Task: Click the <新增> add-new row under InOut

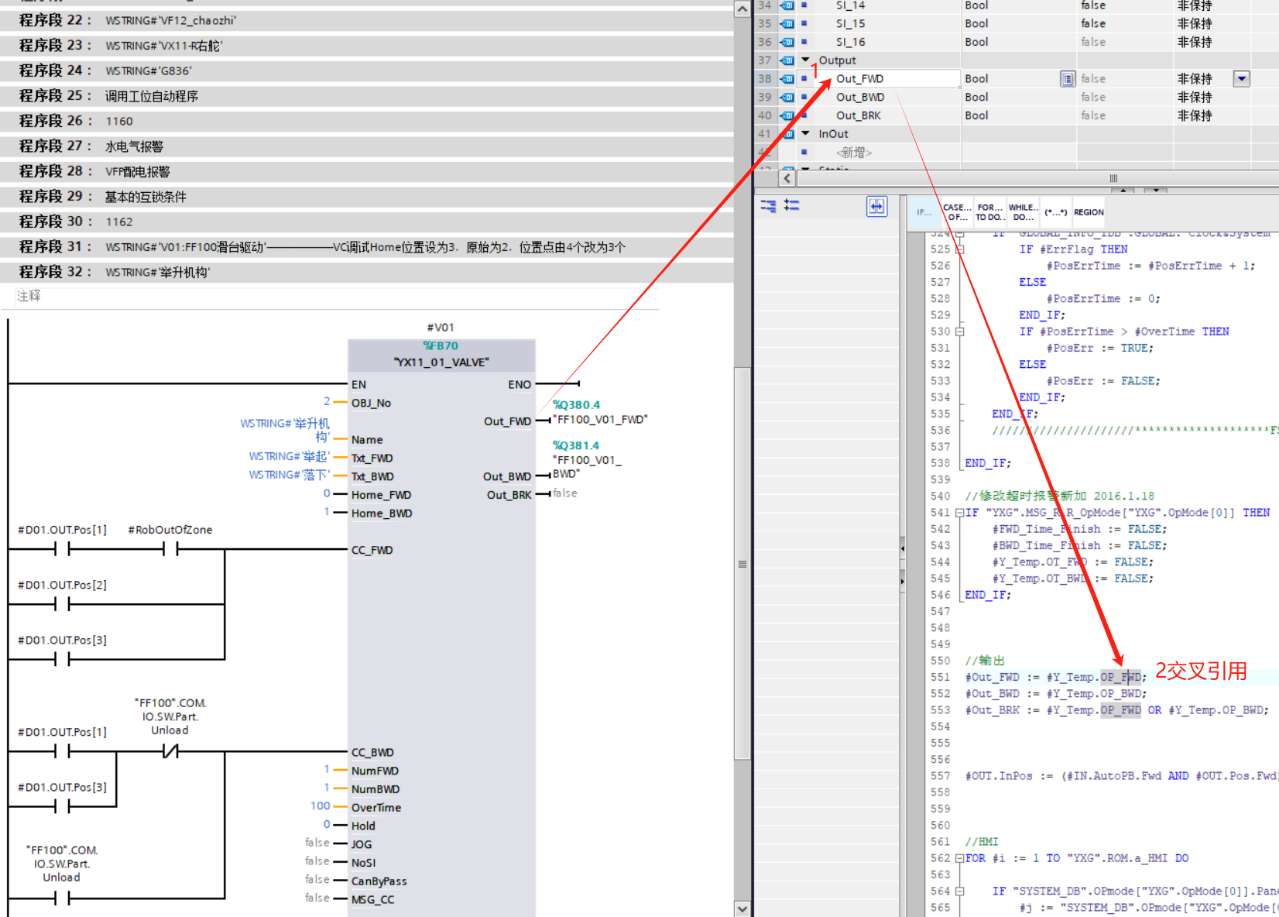Action: [x=853, y=152]
